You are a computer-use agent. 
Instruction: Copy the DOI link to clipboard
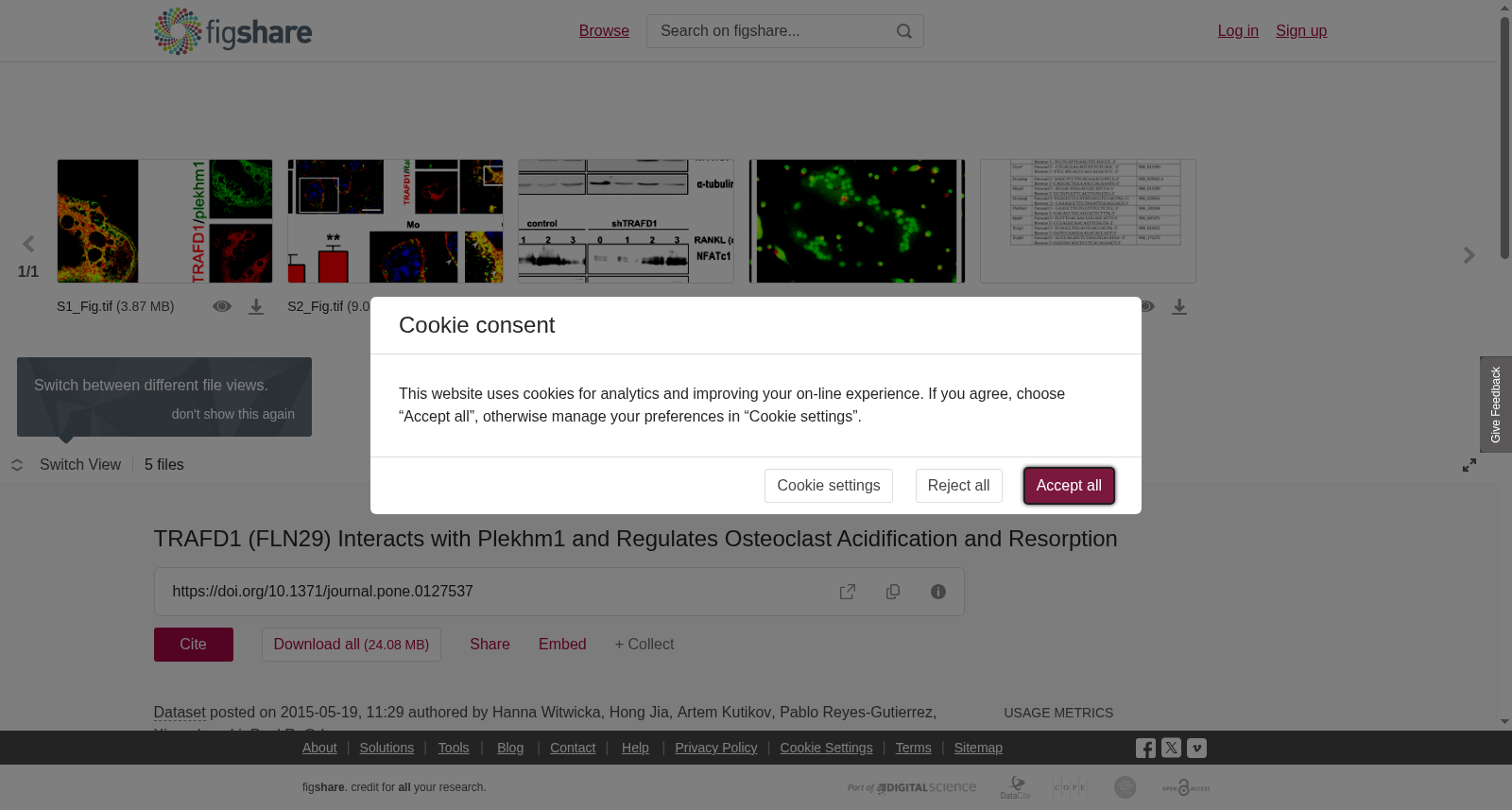click(x=893, y=592)
